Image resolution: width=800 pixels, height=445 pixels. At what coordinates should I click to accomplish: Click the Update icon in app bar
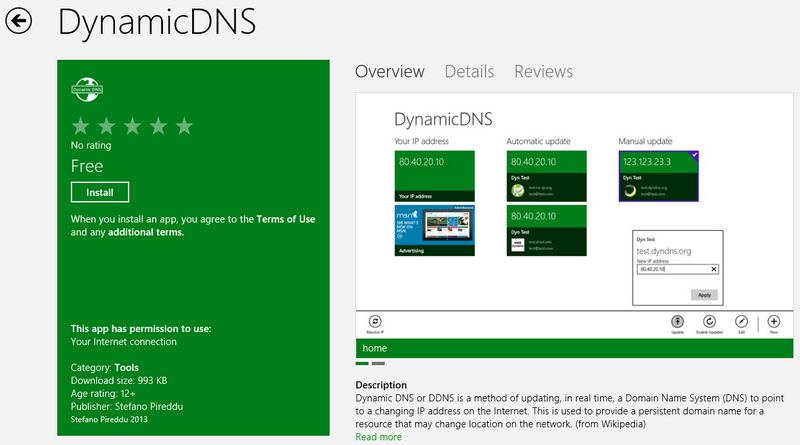click(677, 321)
